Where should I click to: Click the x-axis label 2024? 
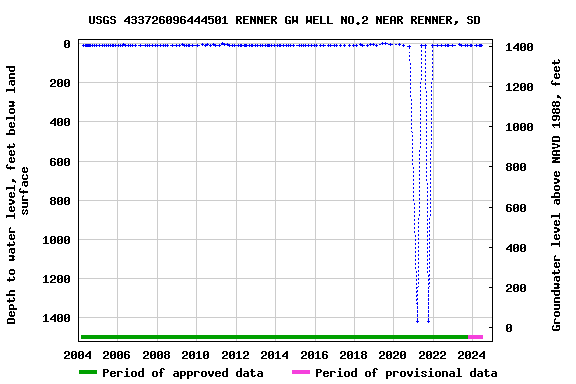[472, 355]
